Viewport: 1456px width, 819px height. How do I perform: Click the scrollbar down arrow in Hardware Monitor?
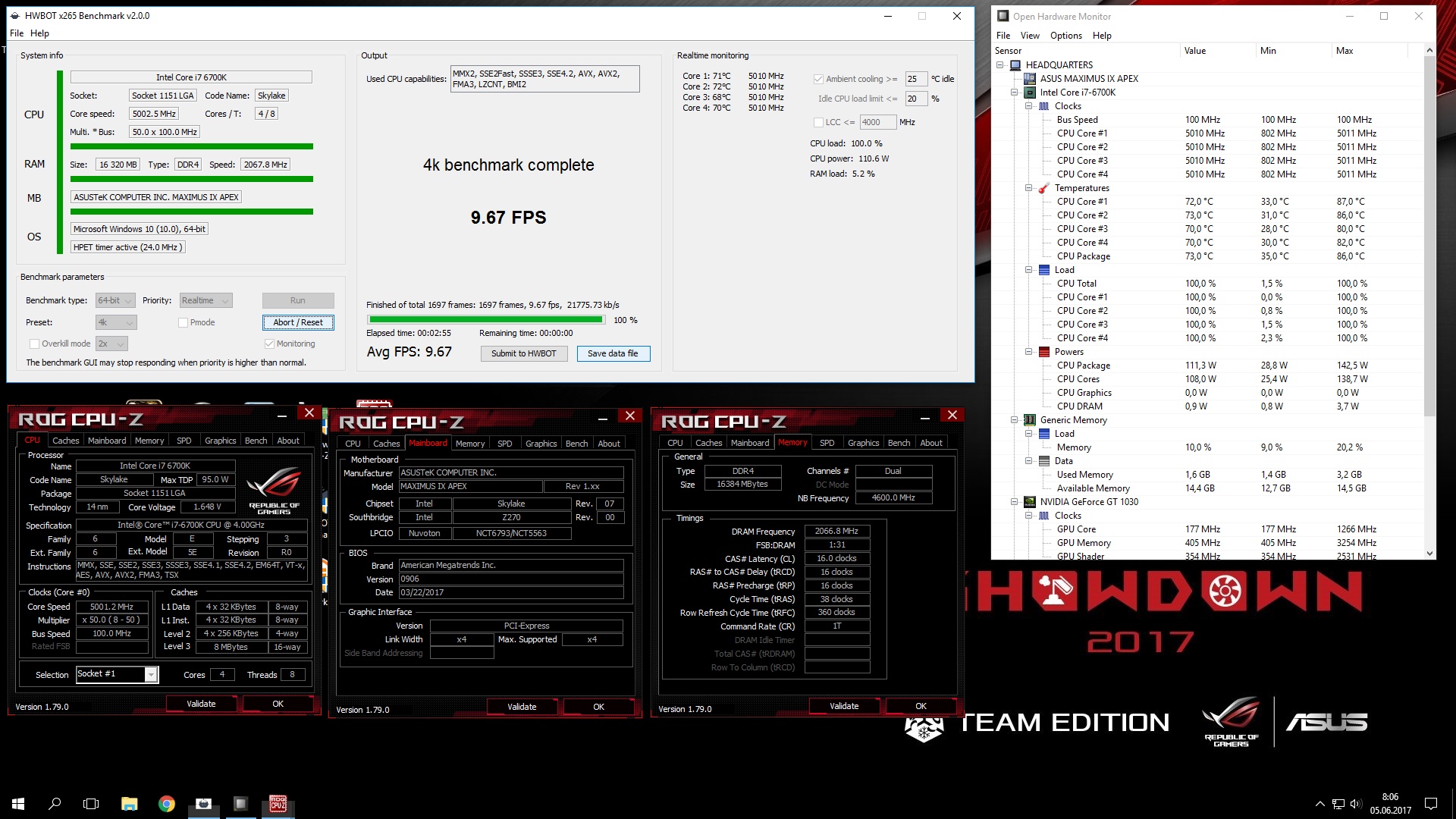(1429, 554)
